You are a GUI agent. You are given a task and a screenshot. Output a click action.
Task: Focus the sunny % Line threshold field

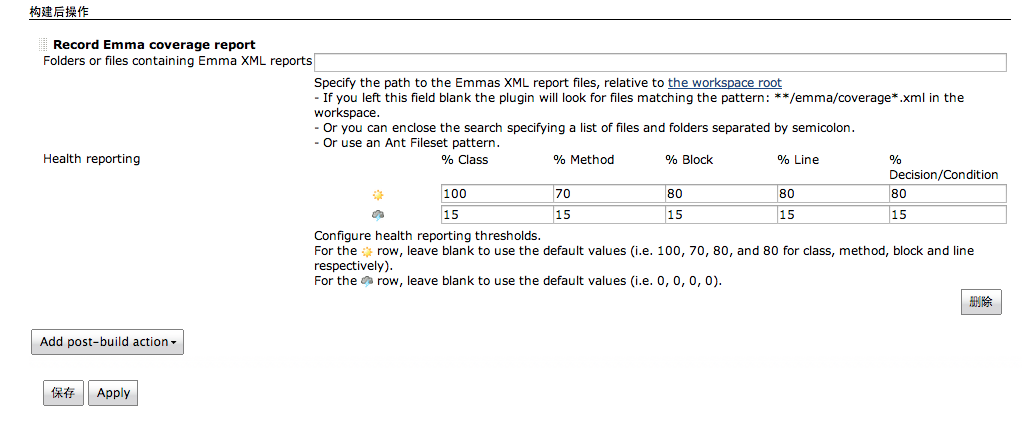pyautogui.click(x=831, y=194)
